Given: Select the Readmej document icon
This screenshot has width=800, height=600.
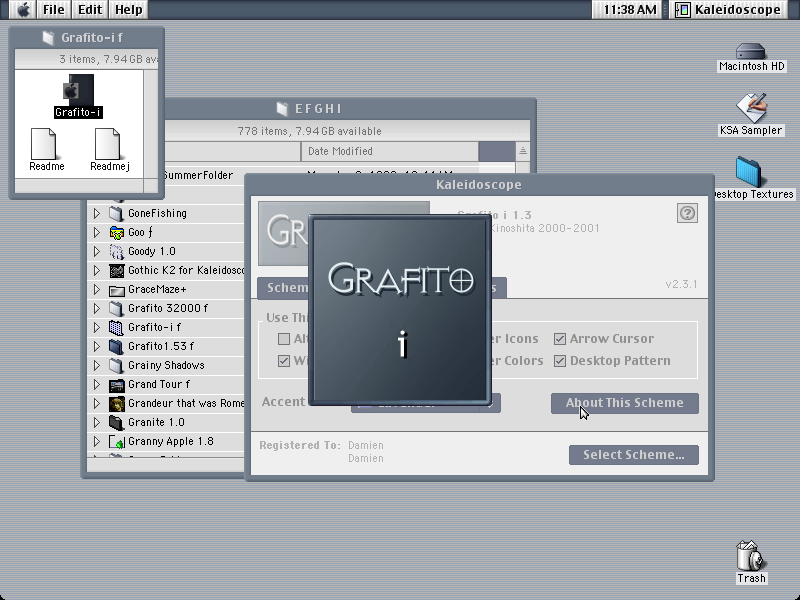Looking at the screenshot, I should tap(108, 143).
